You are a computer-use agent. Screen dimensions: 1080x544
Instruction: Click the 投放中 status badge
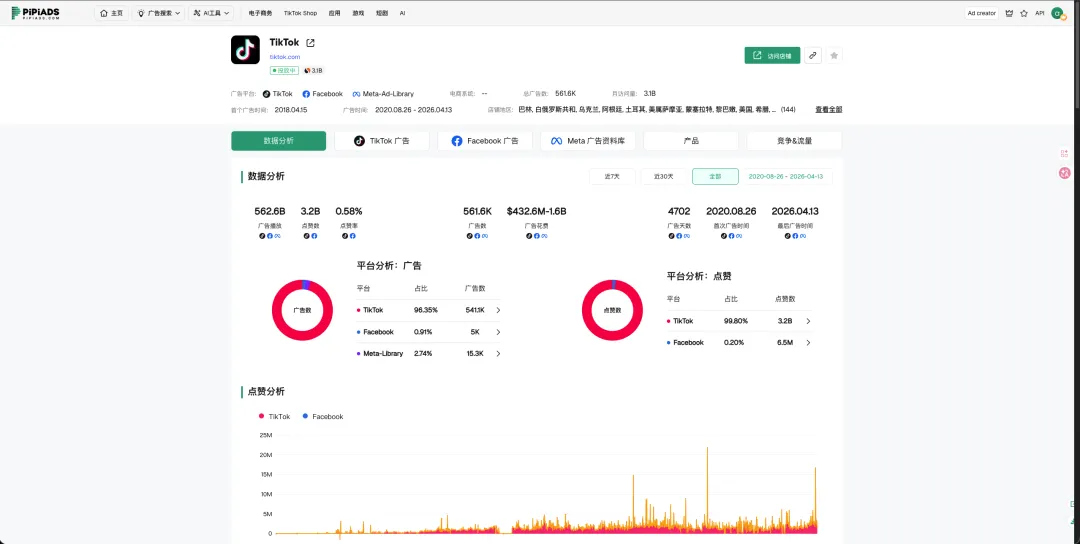pyautogui.click(x=284, y=70)
